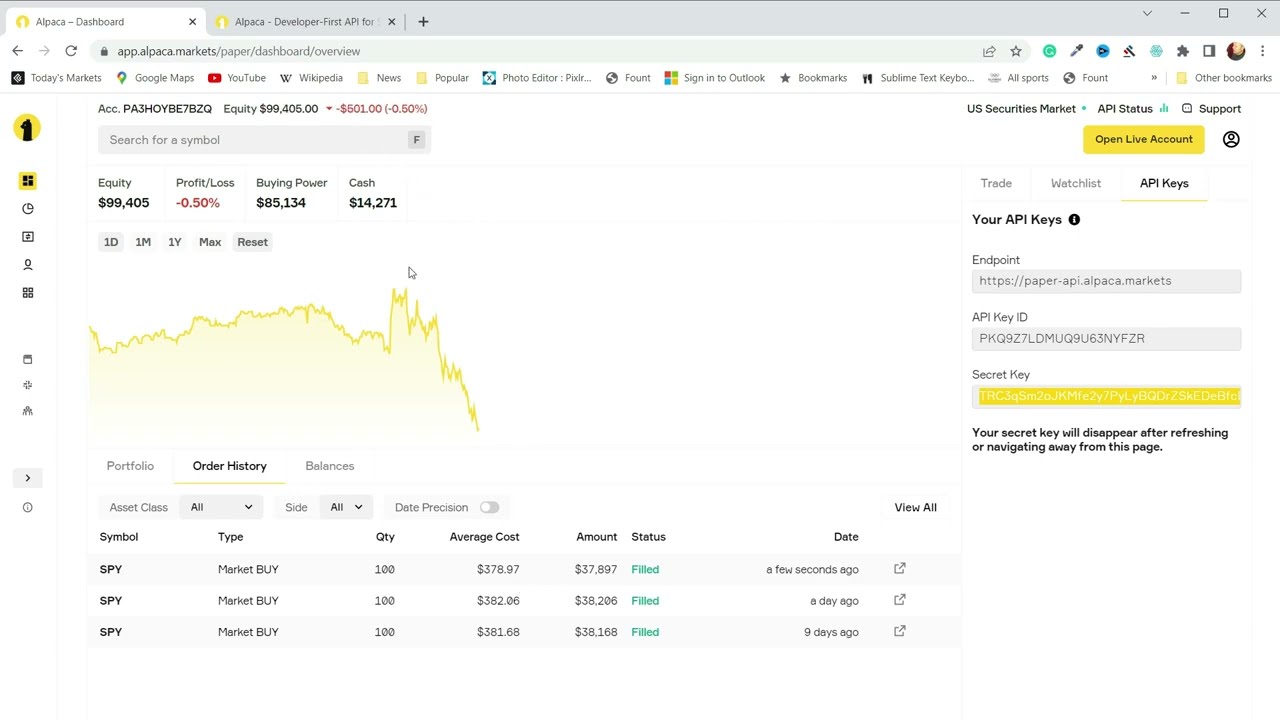This screenshot has height=720, width=1280.
Task: Click the highlighted Secret Key field
Action: [x=1106, y=396]
